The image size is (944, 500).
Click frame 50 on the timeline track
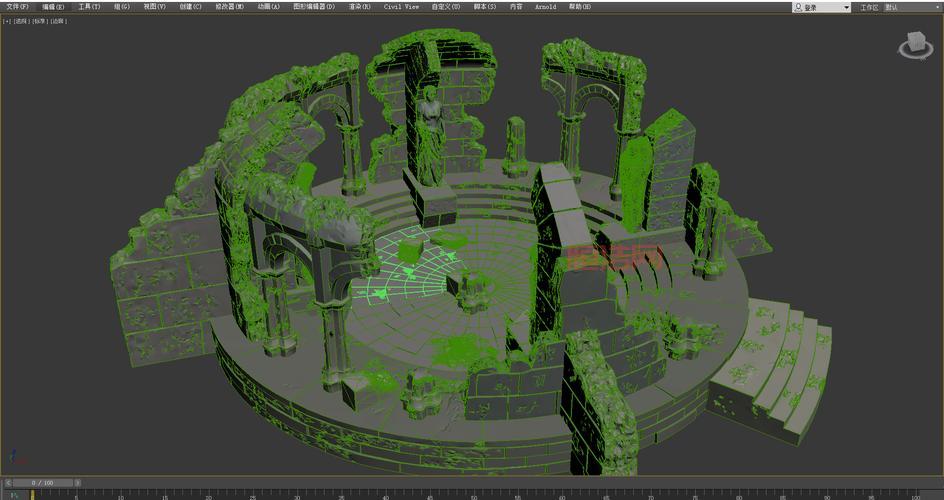473,494
